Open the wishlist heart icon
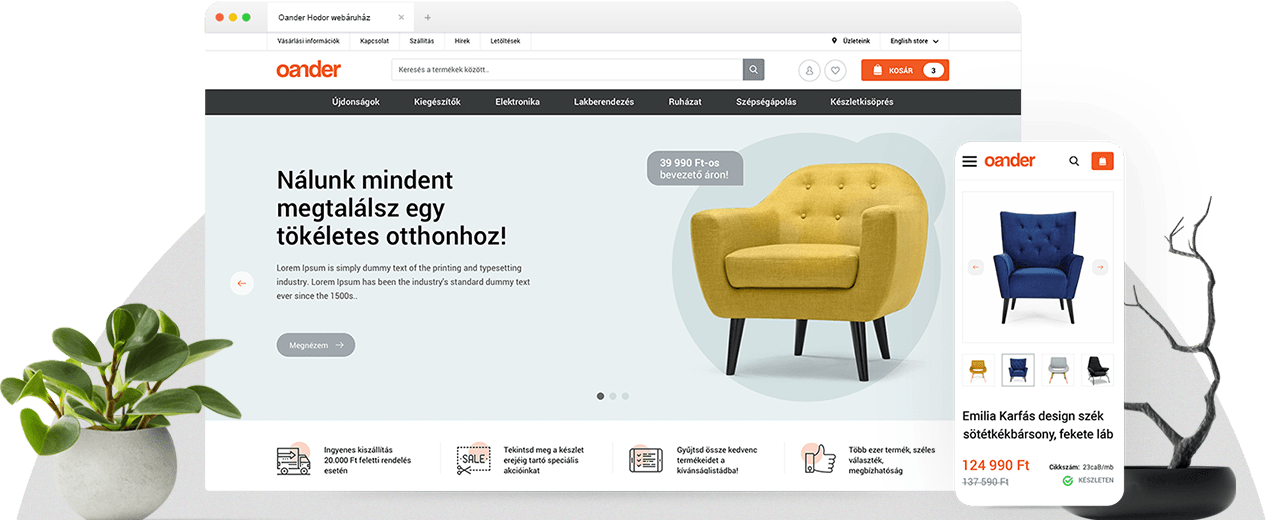Viewport: 1280px width, 520px height. point(835,70)
